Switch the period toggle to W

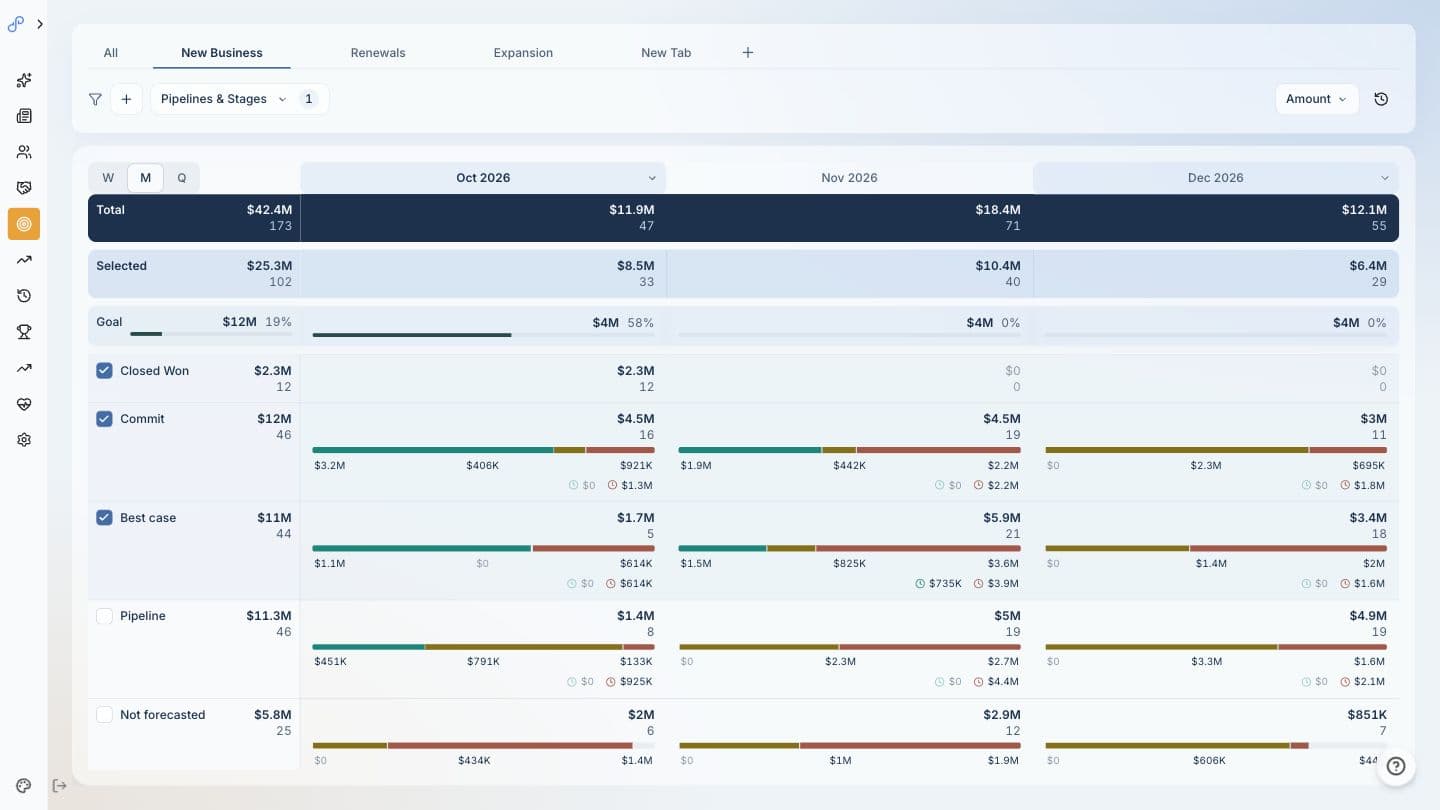108,178
